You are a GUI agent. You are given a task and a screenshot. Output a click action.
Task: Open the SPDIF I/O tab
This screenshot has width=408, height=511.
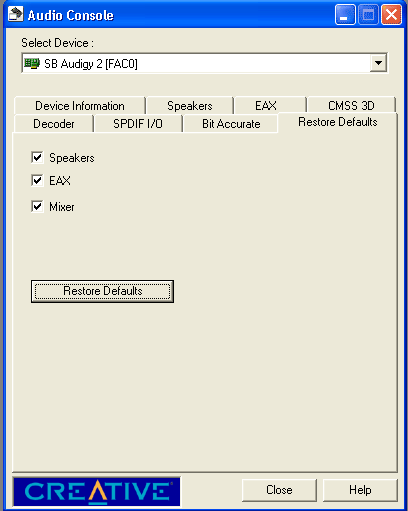[x=138, y=124]
